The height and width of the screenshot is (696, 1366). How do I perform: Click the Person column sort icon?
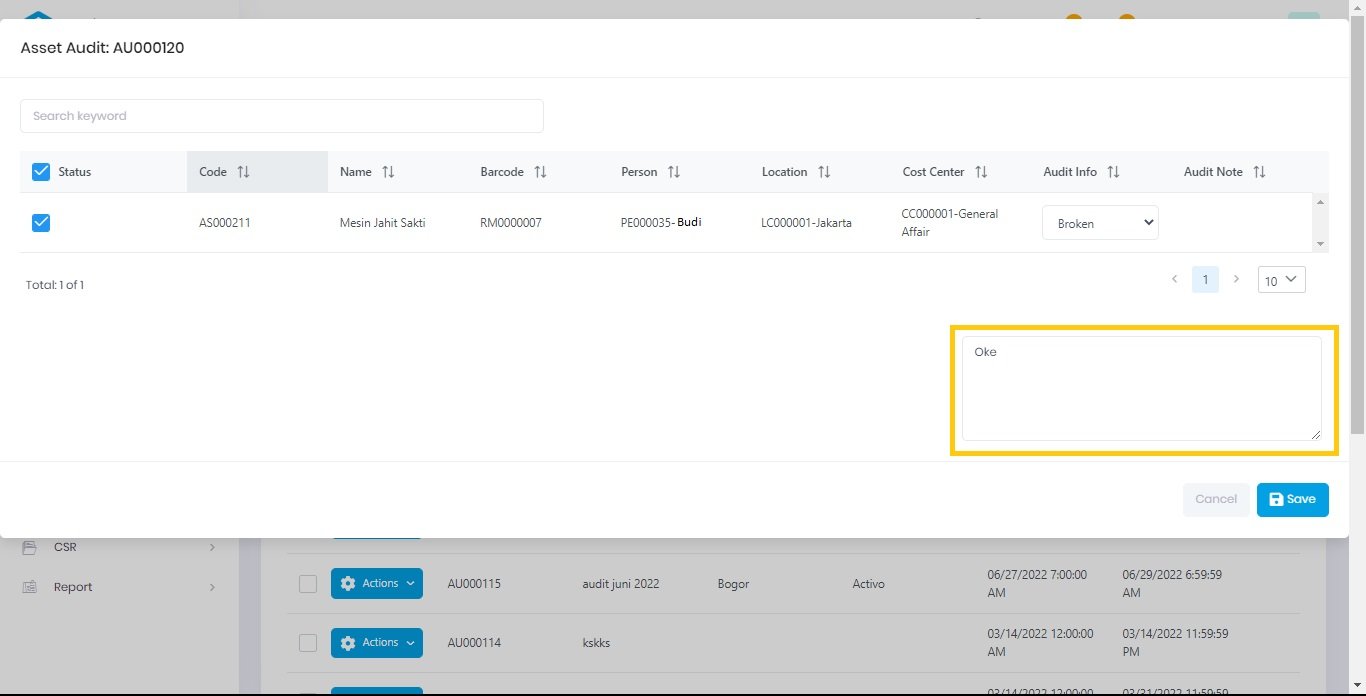click(x=674, y=172)
